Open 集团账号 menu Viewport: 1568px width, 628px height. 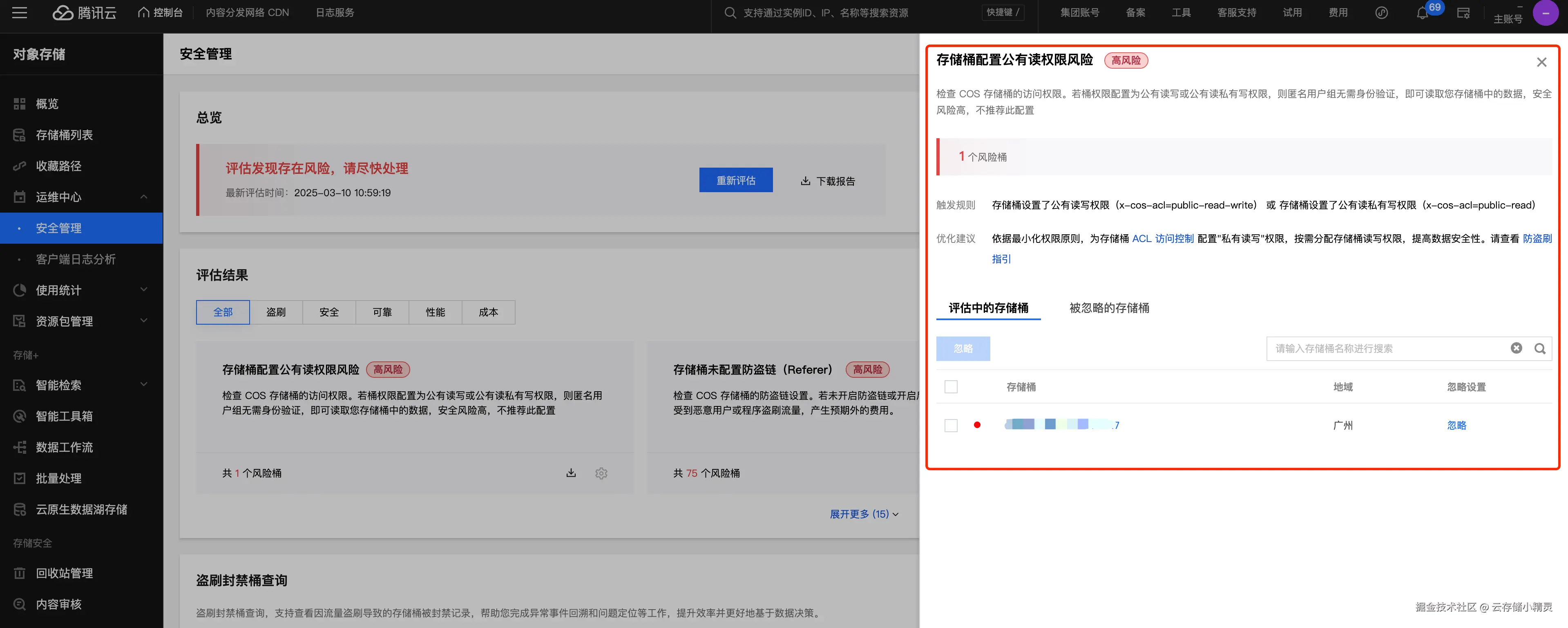pyautogui.click(x=1079, y=13)
